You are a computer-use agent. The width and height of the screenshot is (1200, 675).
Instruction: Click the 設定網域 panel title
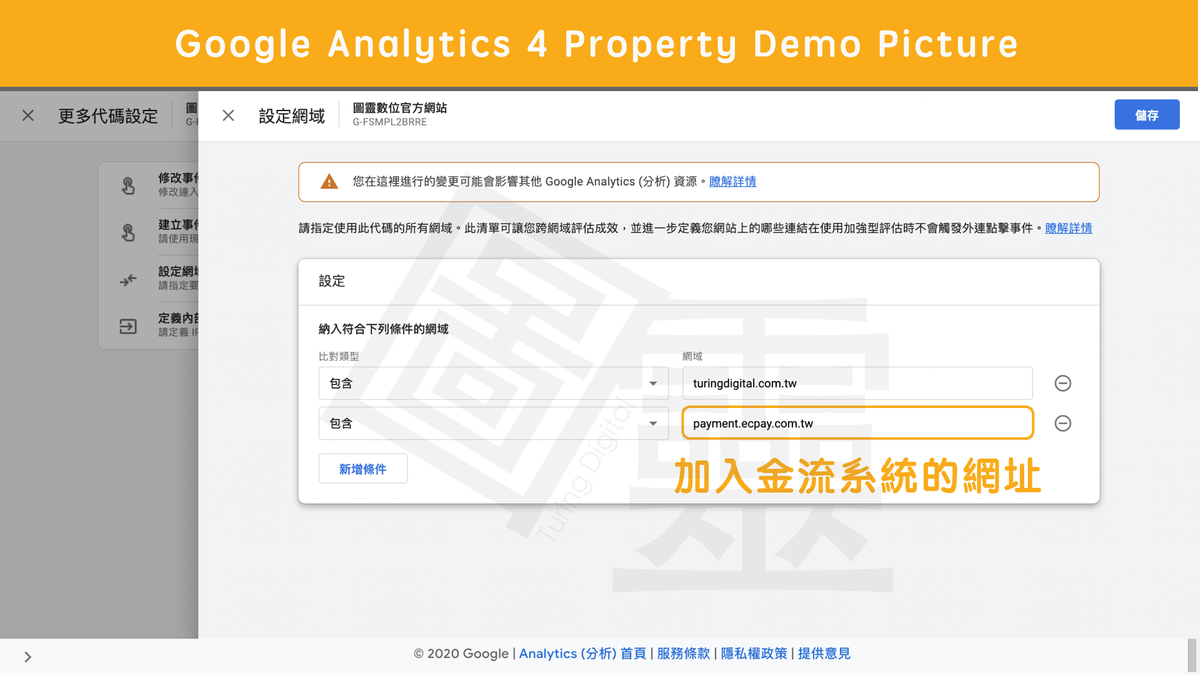pyautogui.click(x=292, y=116)
